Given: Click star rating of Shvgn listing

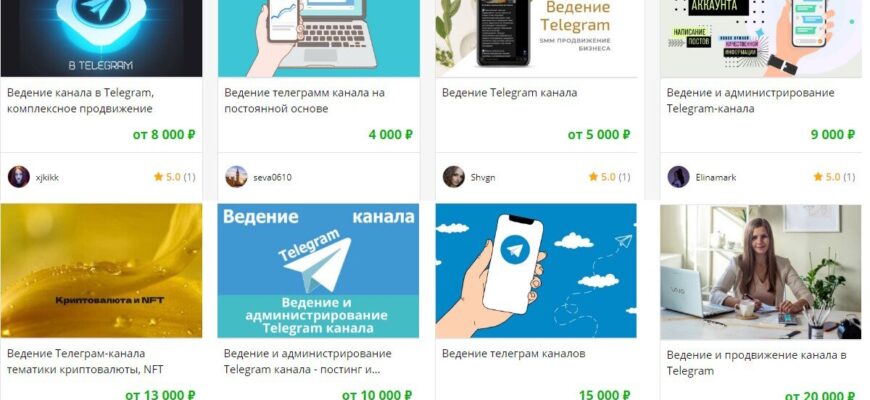Looking at the screenshot, I should [609, 177].
